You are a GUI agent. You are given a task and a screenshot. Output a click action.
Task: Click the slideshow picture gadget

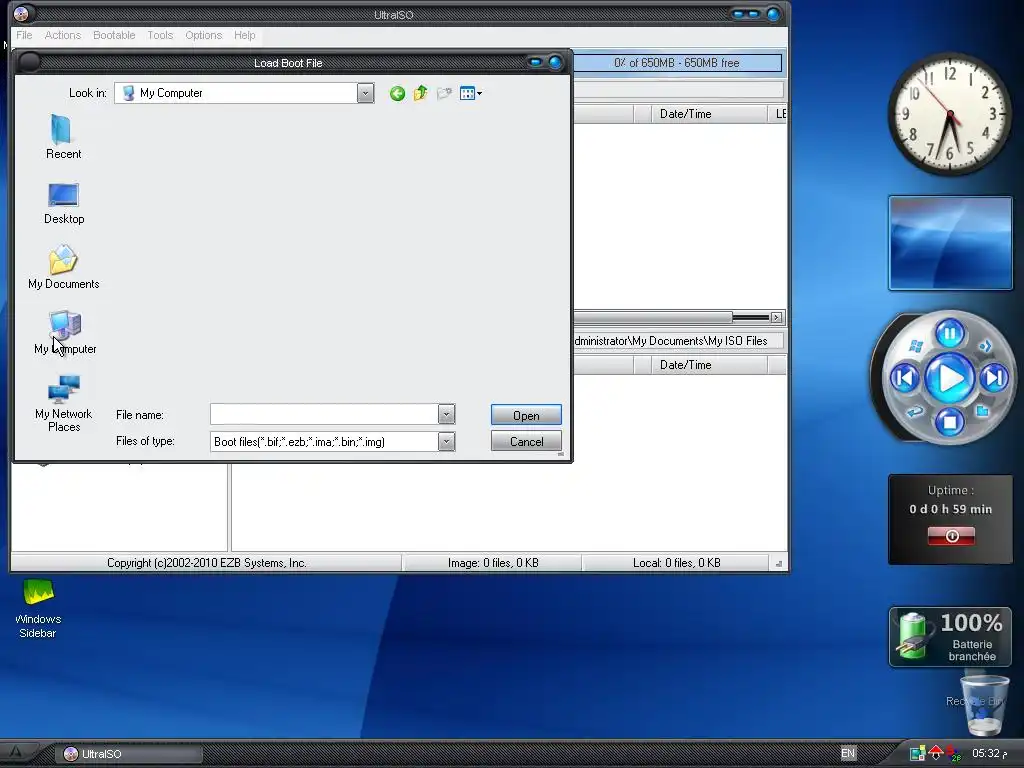(x=950, y=243)
